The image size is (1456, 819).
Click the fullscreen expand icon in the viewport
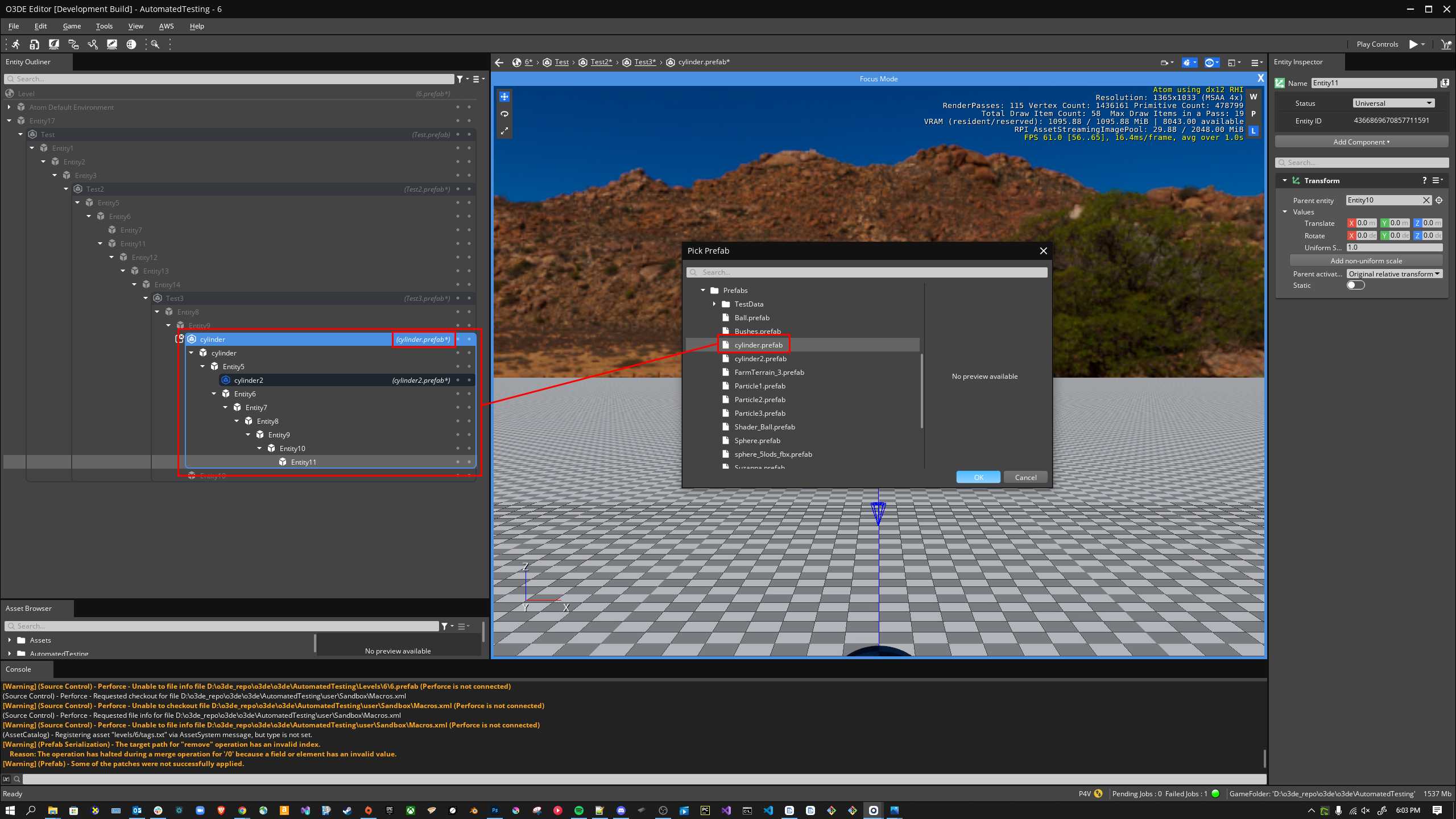(504, 131)
